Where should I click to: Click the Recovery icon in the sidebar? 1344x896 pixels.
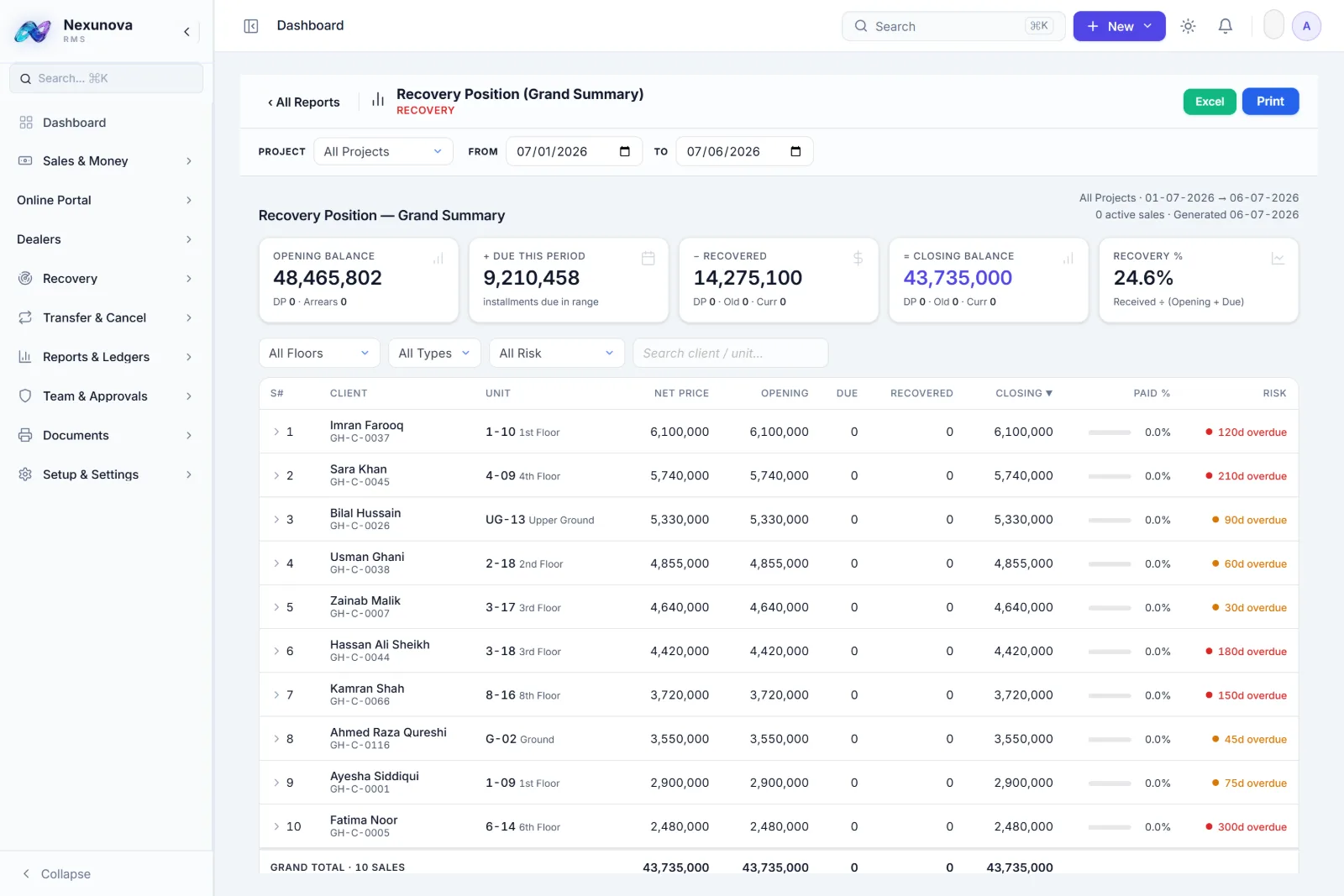pyautogui.click(x=25, y=278)
